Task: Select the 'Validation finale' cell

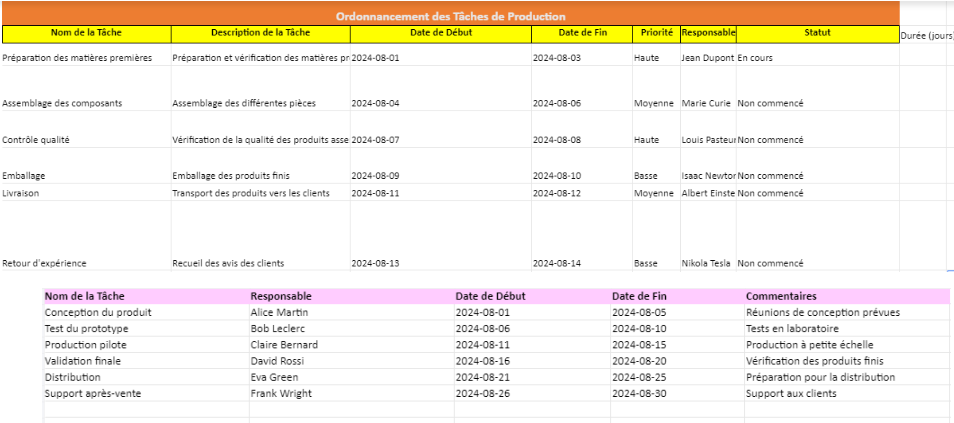Action: pos(146,361)
